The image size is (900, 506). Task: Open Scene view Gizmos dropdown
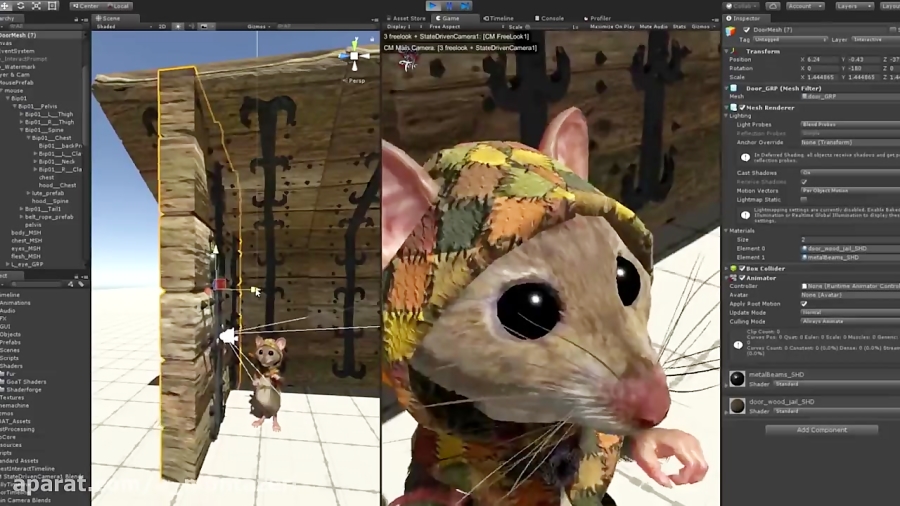click(257, 26)
